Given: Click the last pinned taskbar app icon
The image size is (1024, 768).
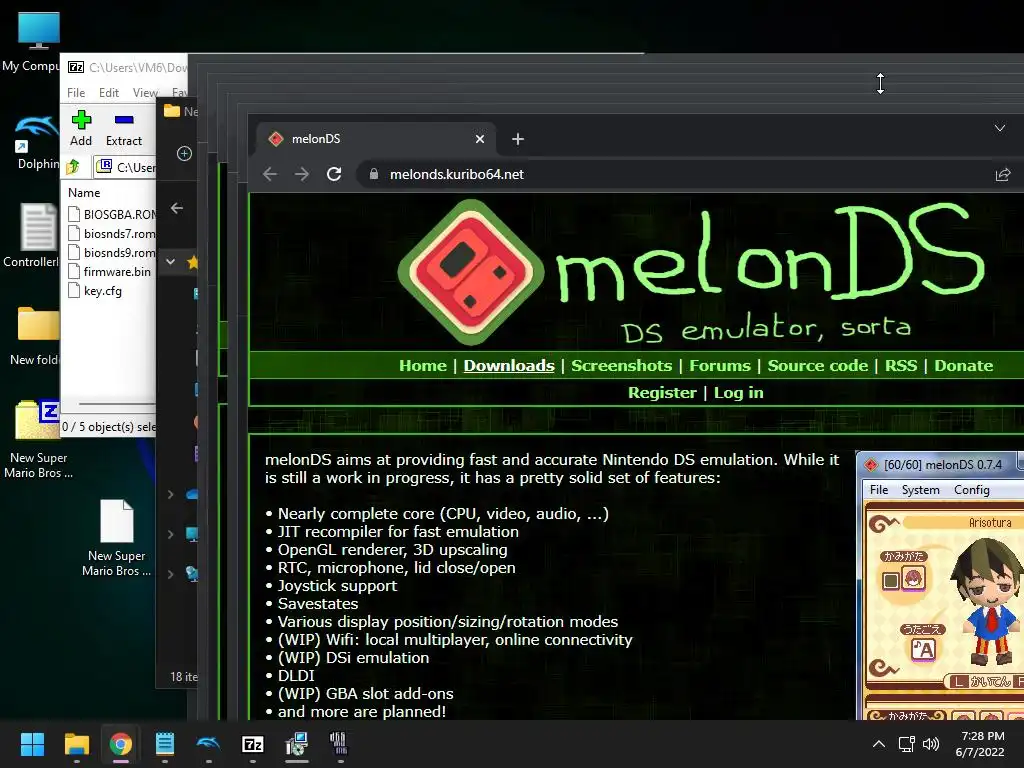Looking at the screenshot, I should pos(339,744).
